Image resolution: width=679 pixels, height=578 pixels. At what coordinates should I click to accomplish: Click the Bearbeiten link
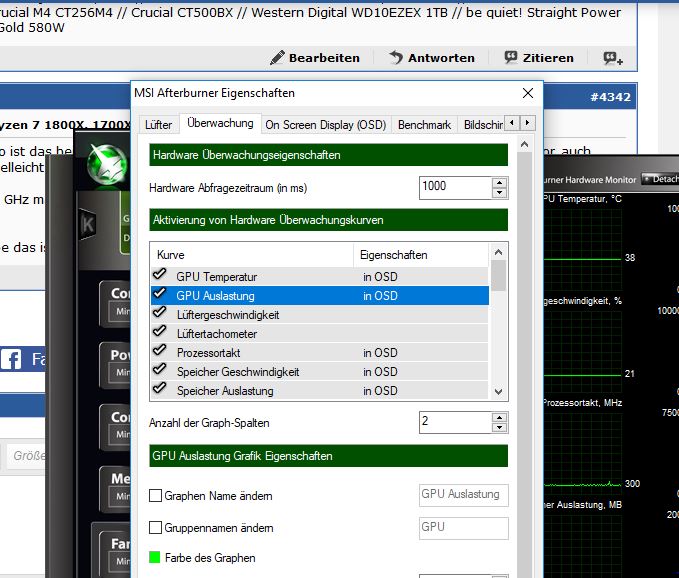click(324, 58)
